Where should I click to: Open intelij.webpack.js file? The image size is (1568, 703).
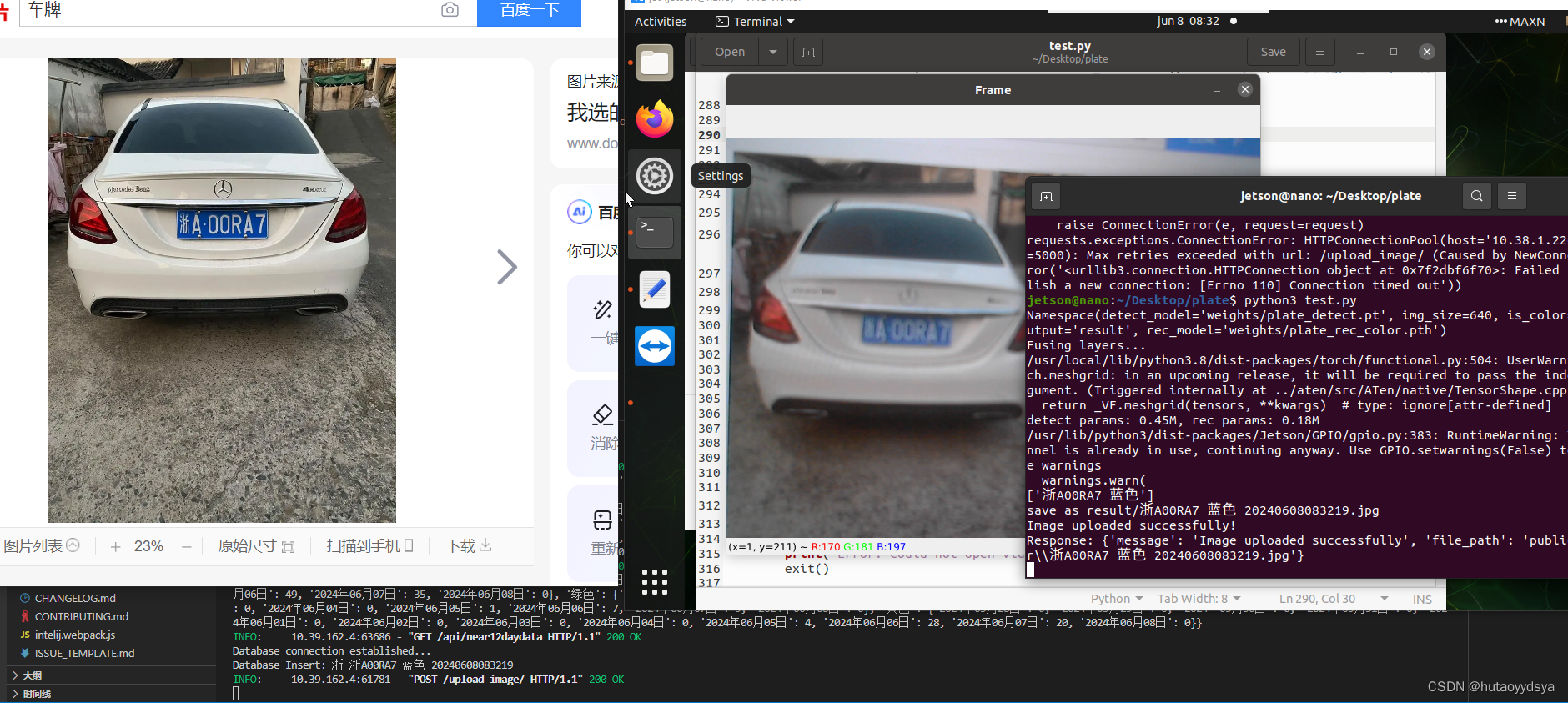pyautogui.click(x=75, y=635)
